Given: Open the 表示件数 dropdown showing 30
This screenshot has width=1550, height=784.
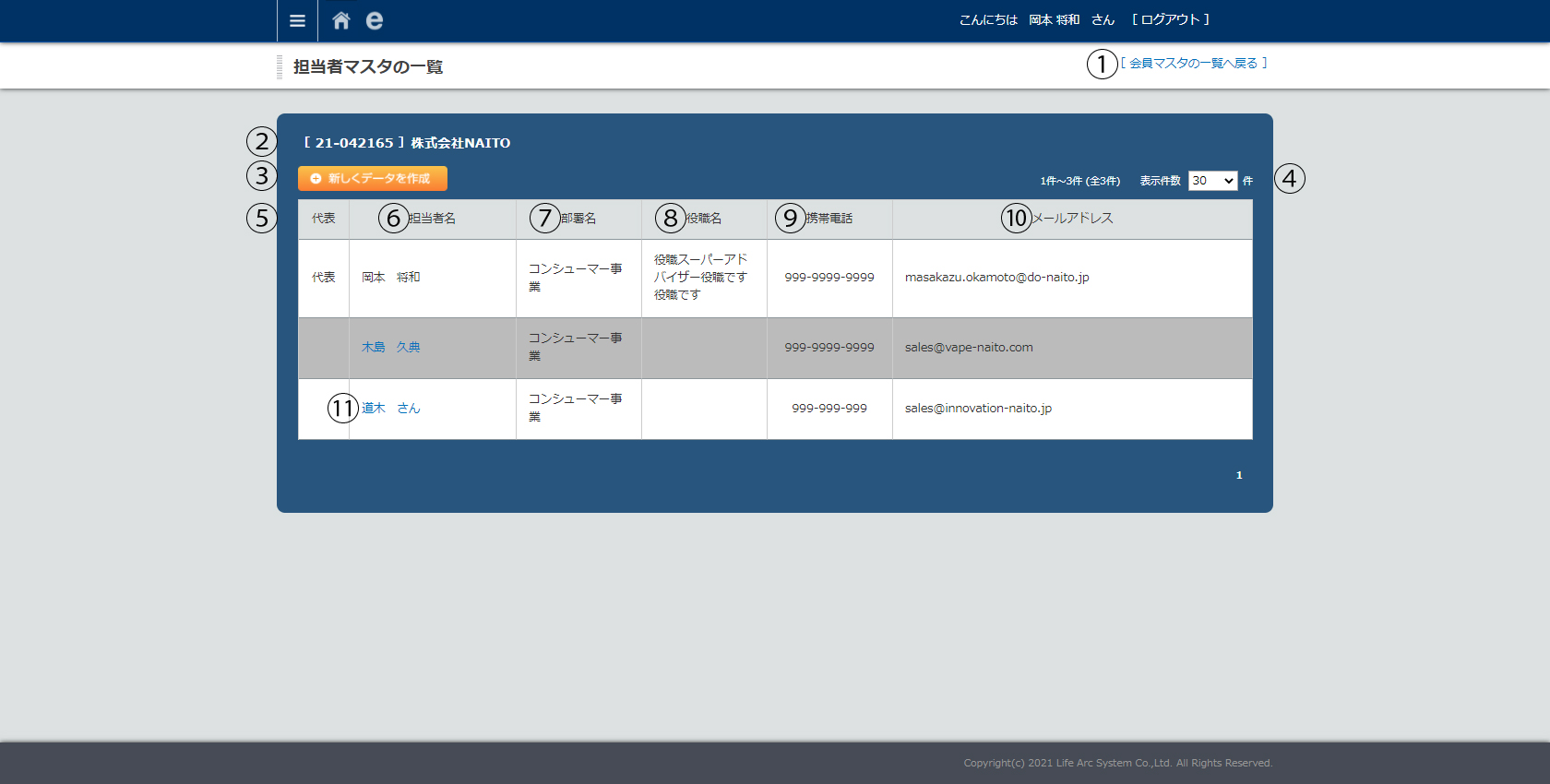Looking at the screenshot, I should pyautogui.click(x=1211, y=181).
